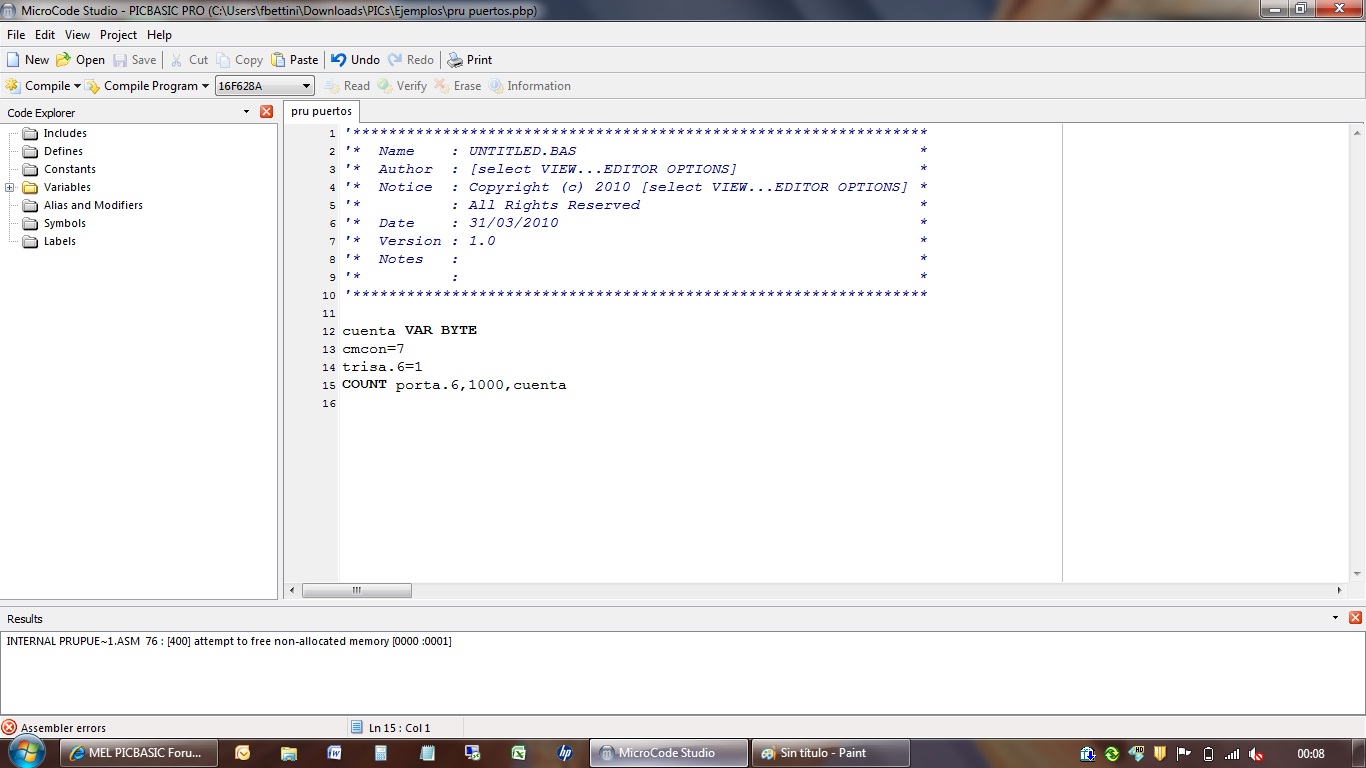The width and height of the screenshot is (1366, 768).
Task: Click the Cut scissors icon
Action: [176, 60]
